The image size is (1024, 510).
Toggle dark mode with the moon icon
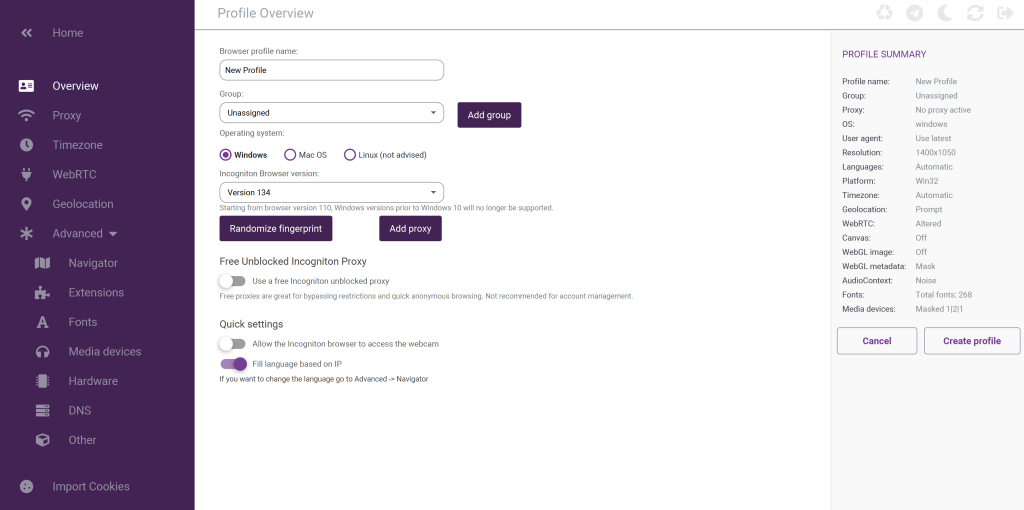pyautogui.click(x=945, y=13)
